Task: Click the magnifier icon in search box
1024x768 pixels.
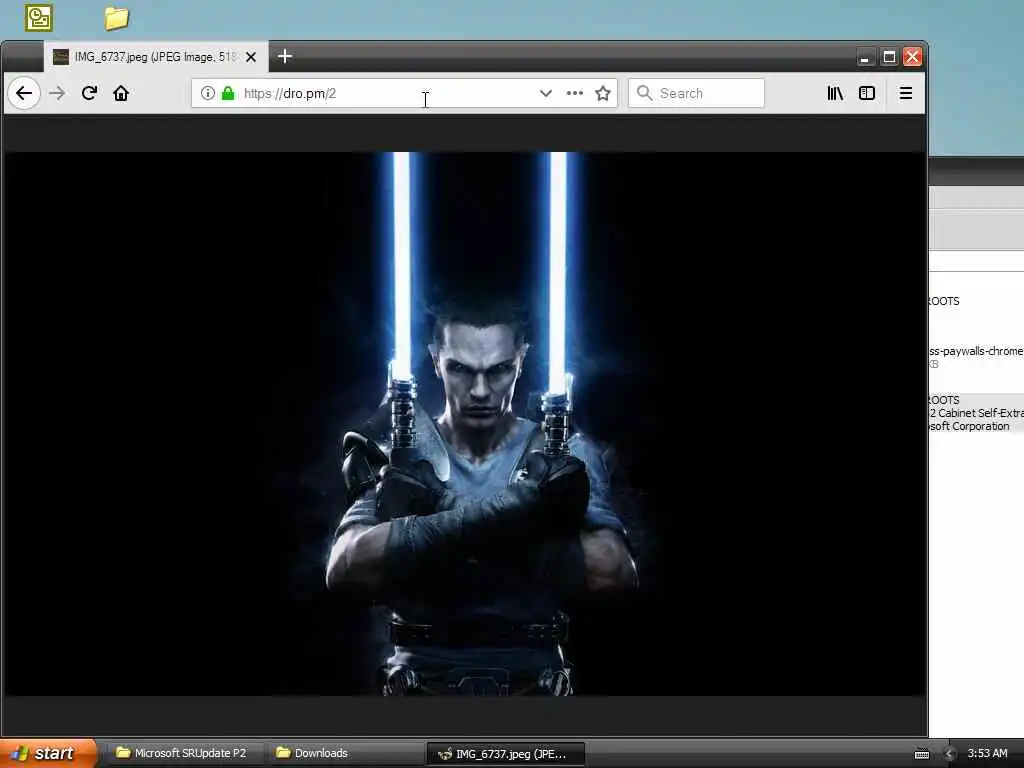Action: (645, 93)
